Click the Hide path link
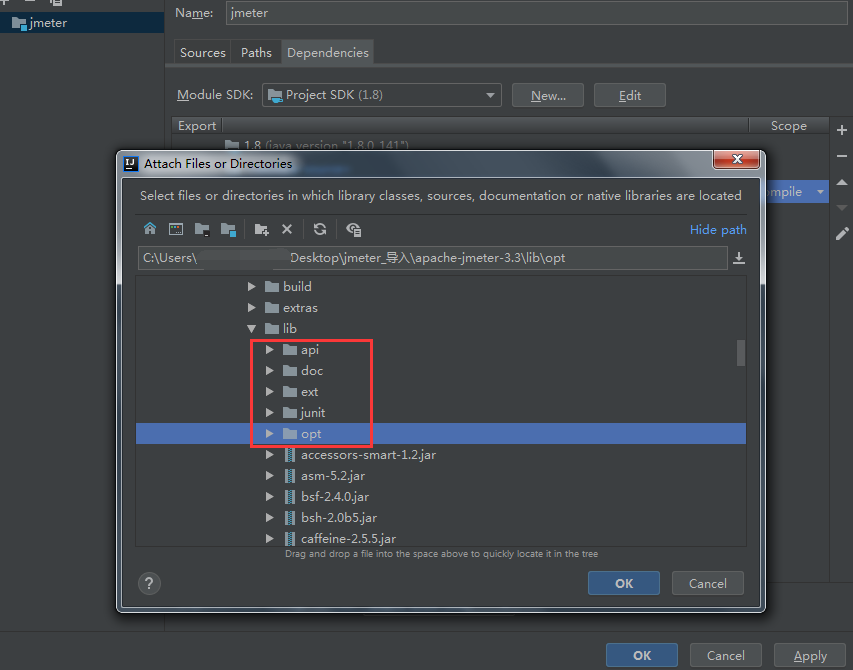This screenshot has width=853, height=670. pos(718,229)
